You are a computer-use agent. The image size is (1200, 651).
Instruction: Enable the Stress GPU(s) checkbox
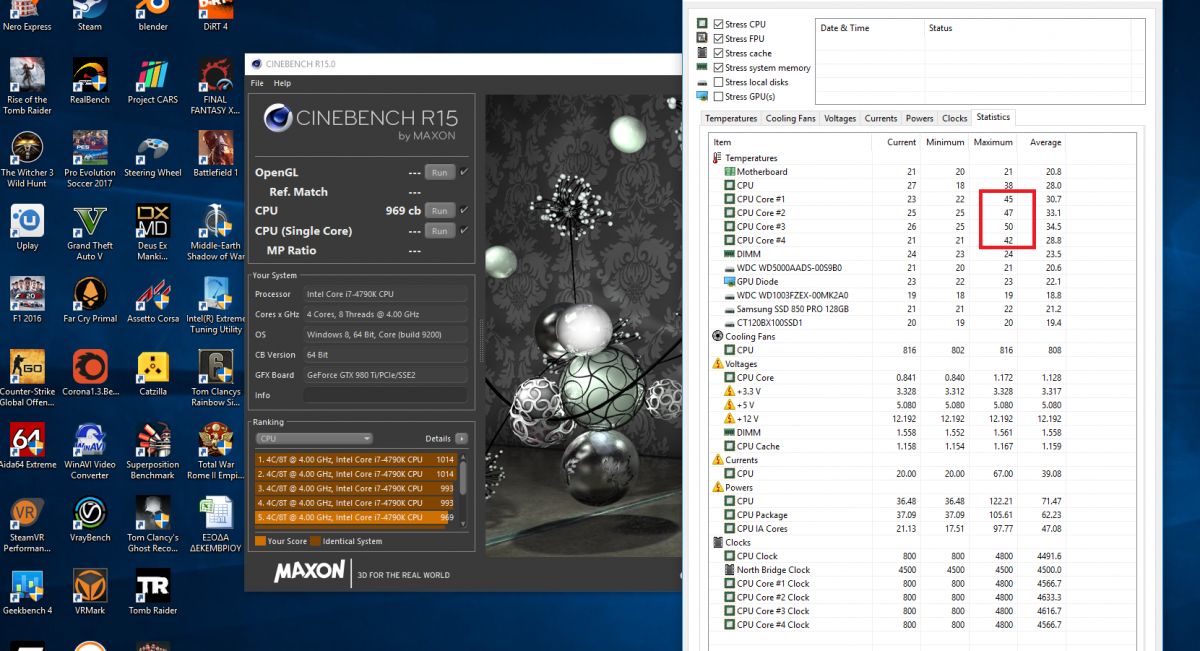tap(719, 97)
